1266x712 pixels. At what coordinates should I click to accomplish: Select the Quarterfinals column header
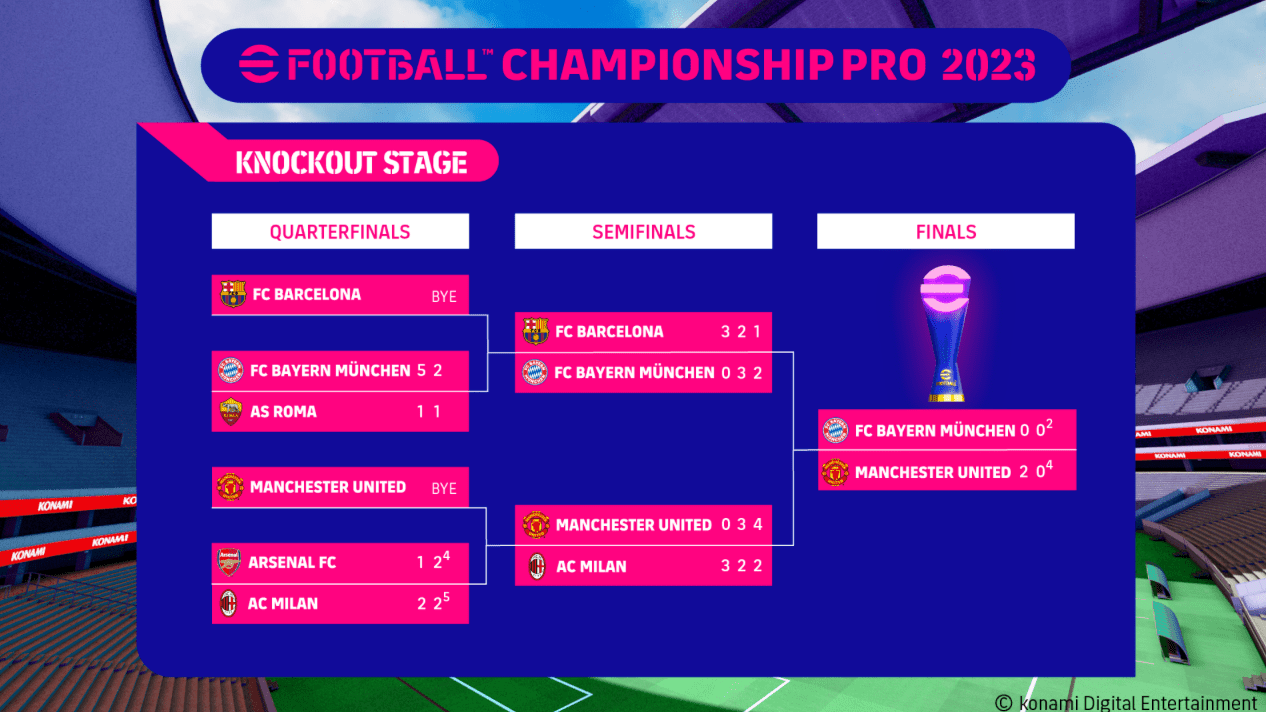pos(340,232)
